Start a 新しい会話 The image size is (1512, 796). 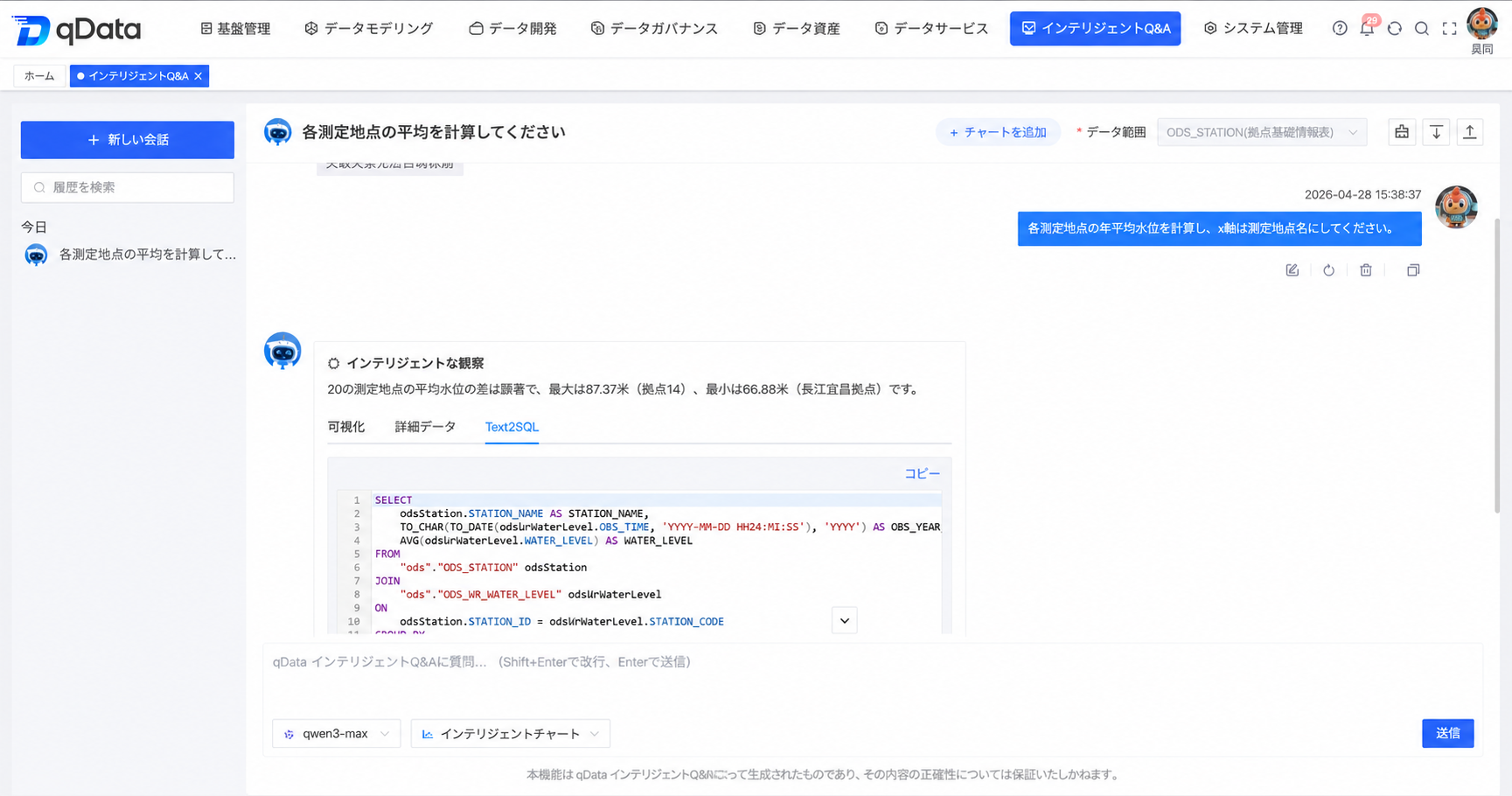pos(128,140)
